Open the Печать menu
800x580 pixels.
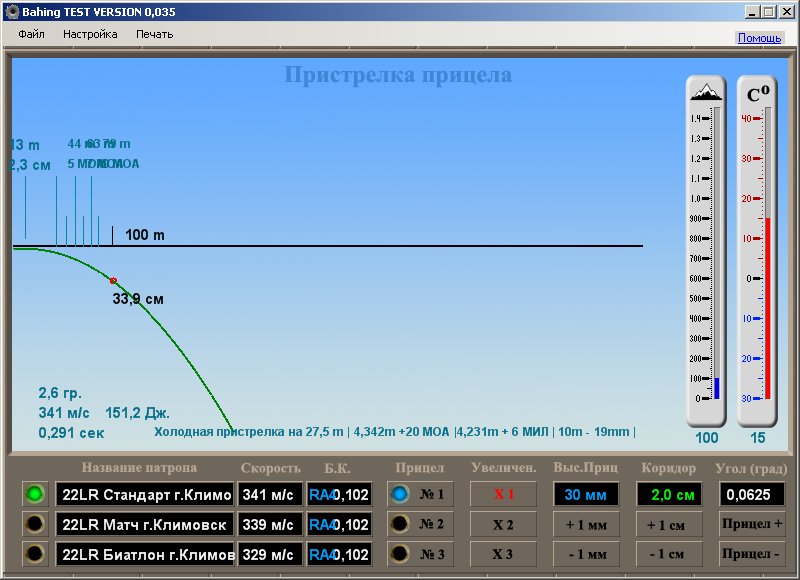tap(154, 34)
